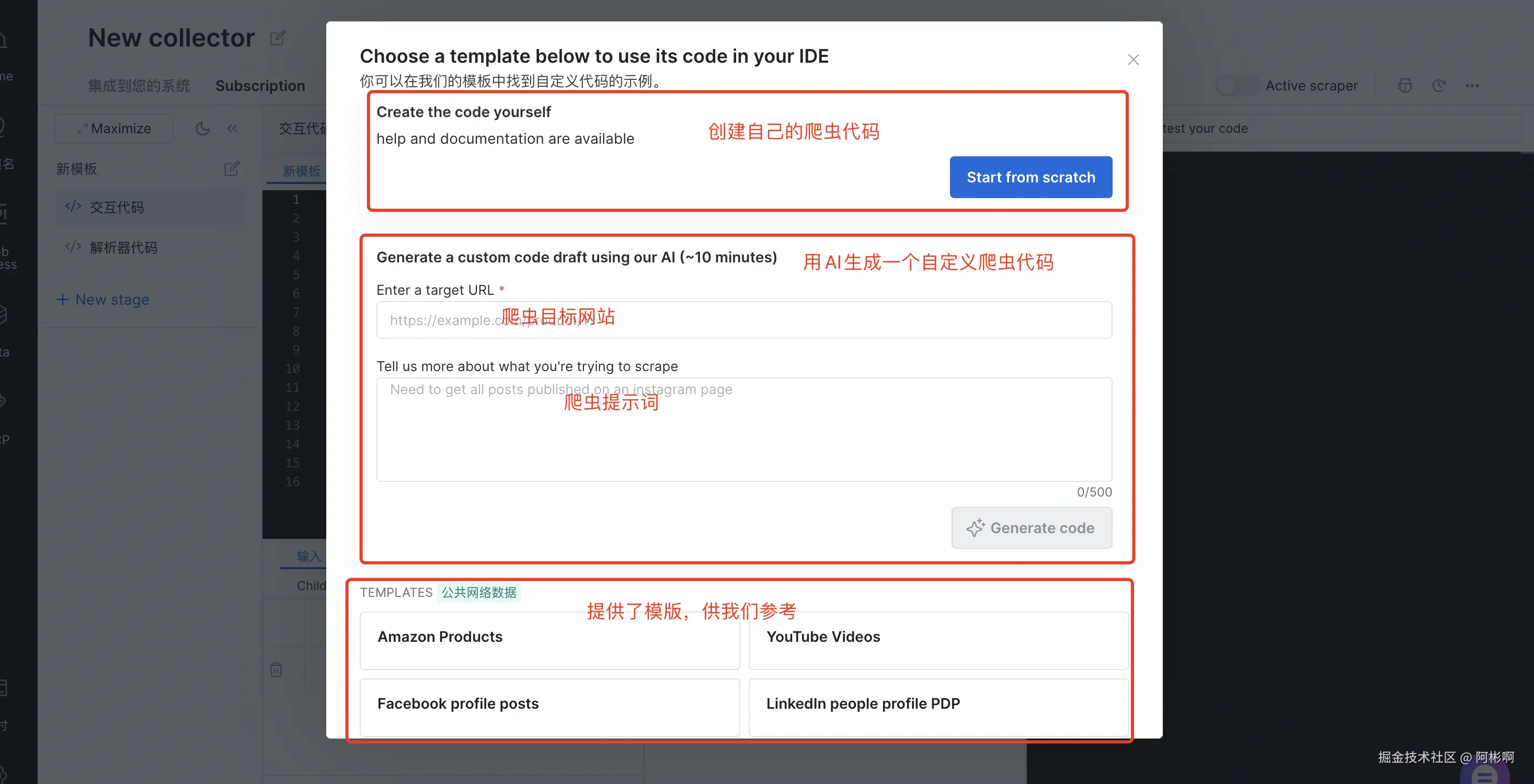Add a New stage

(102, 299)
